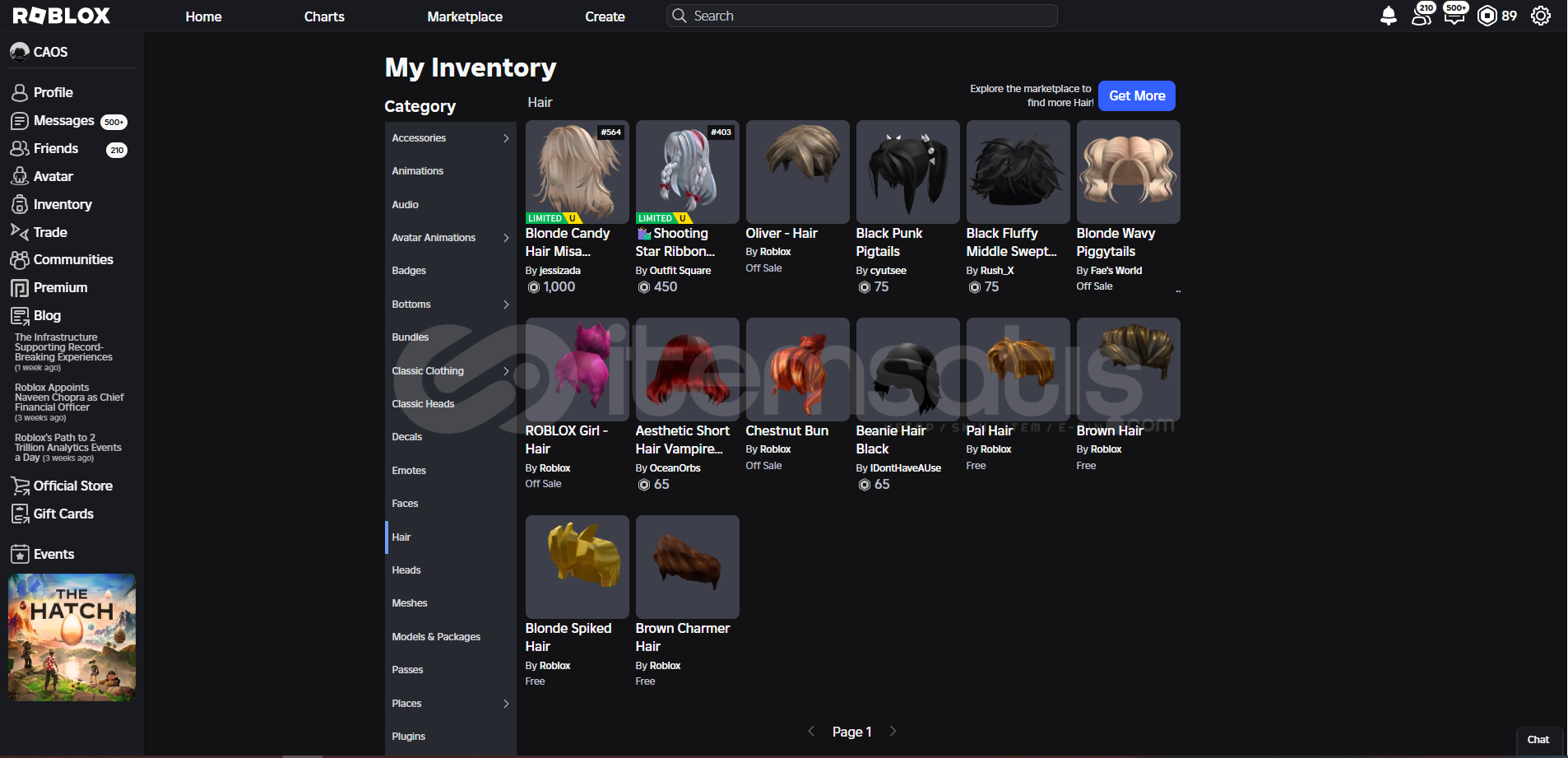Open the Communities sidebar icon
This screenshot has height=758, width=1568.
tap(20, 259)
